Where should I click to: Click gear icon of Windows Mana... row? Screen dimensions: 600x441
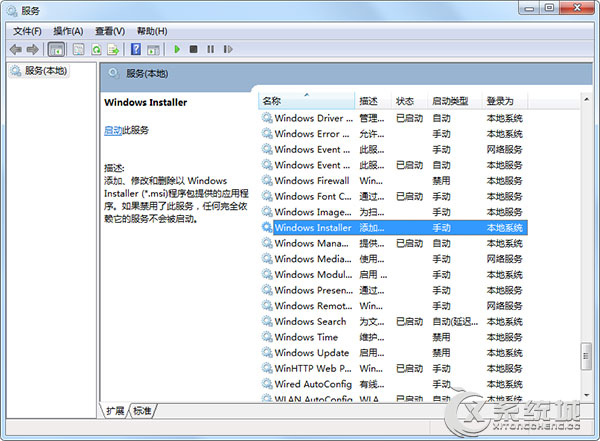point(267,243)
